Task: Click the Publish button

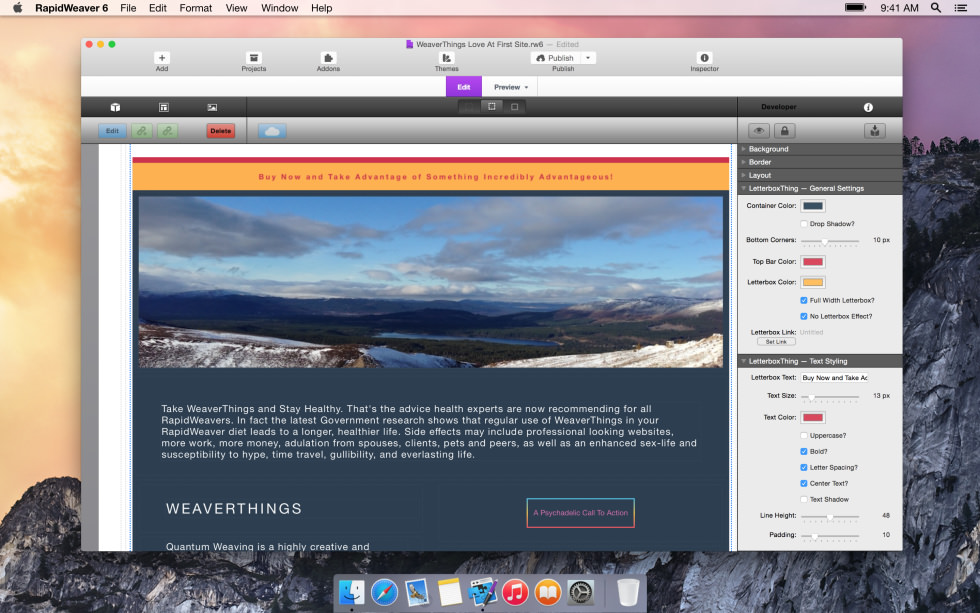Action: click(x=556, y=58)
